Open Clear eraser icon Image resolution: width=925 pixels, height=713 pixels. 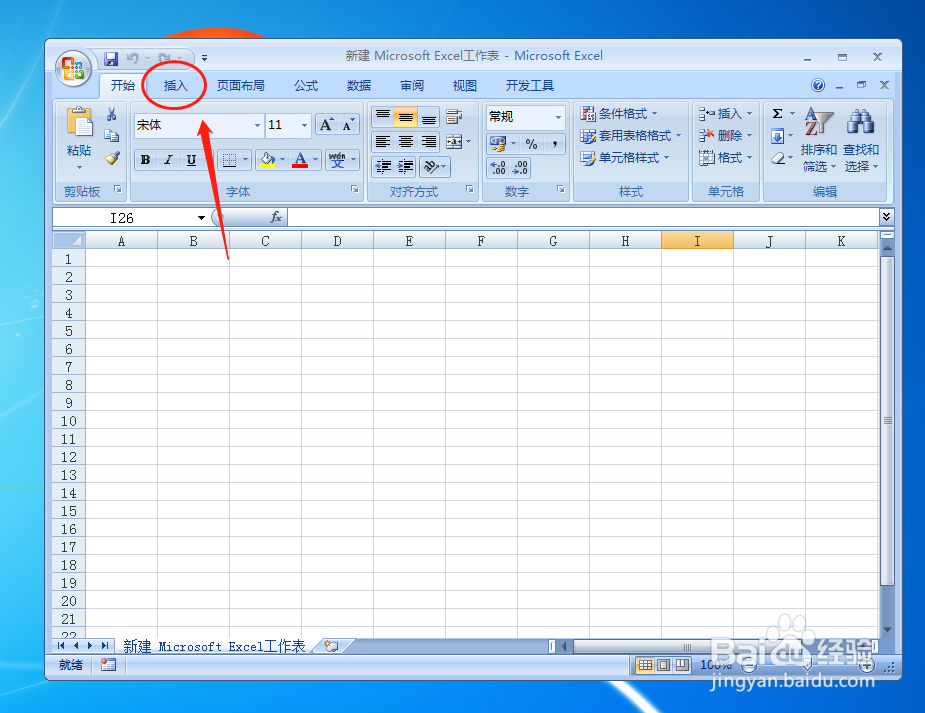pyautogui.click(x=778, y=158)
